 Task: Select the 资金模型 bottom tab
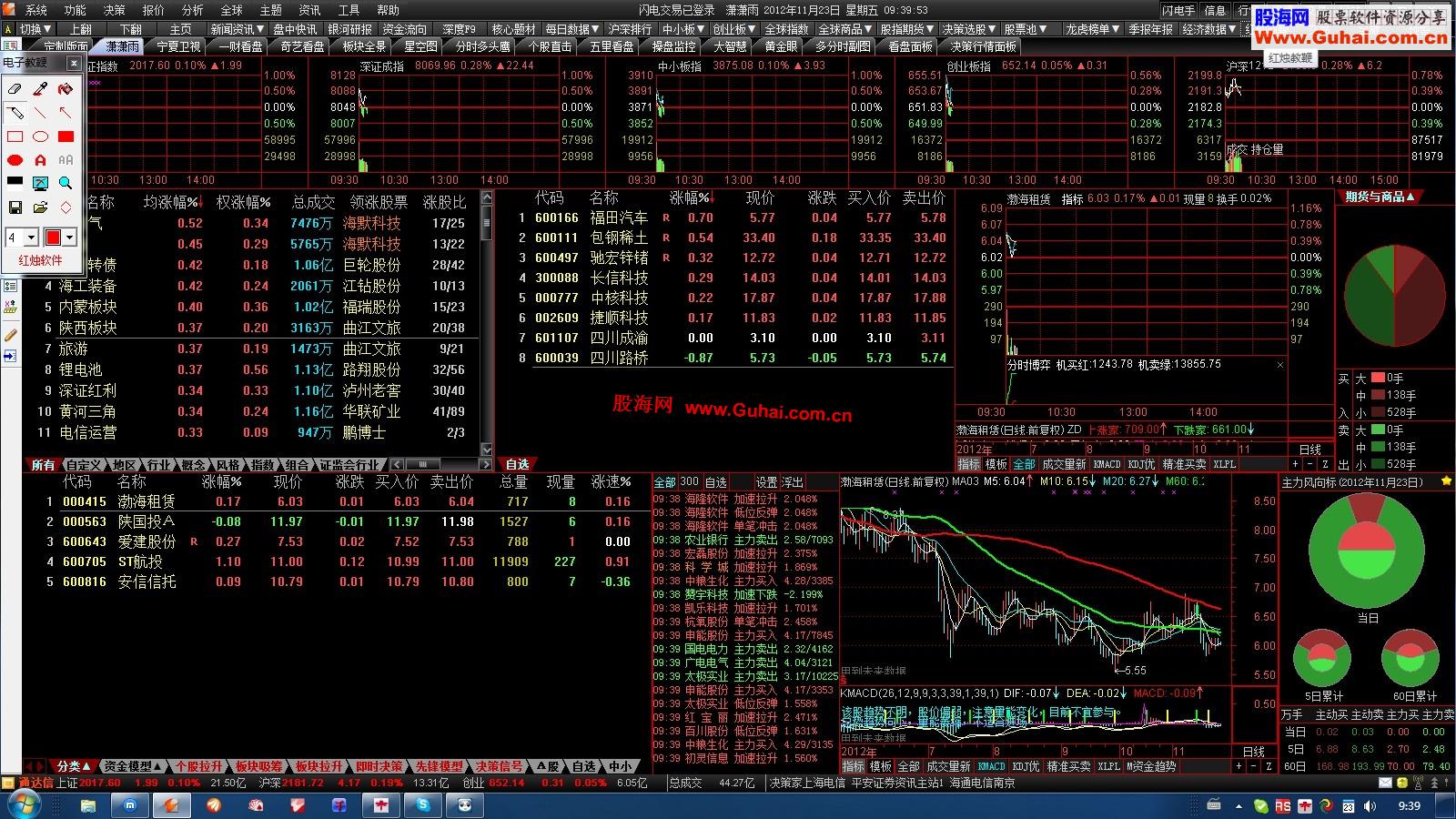coord(132,766)
